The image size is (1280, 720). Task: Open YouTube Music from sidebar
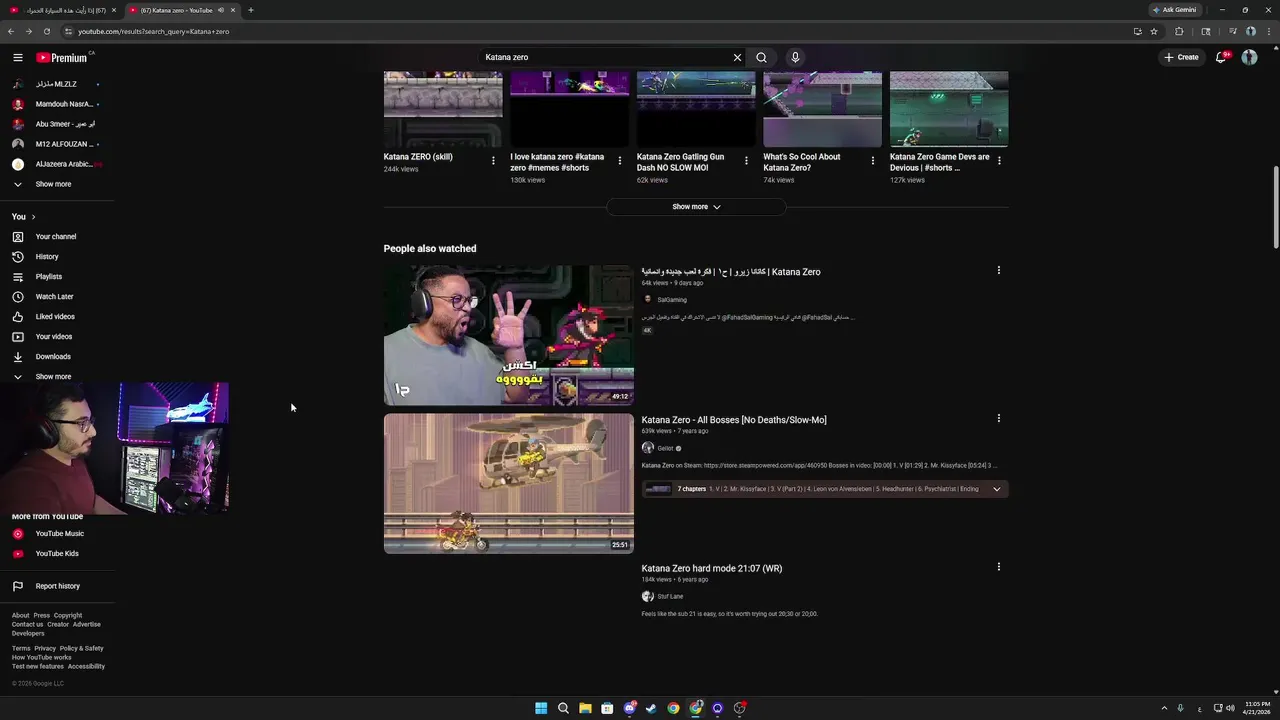tap(60, 534)
